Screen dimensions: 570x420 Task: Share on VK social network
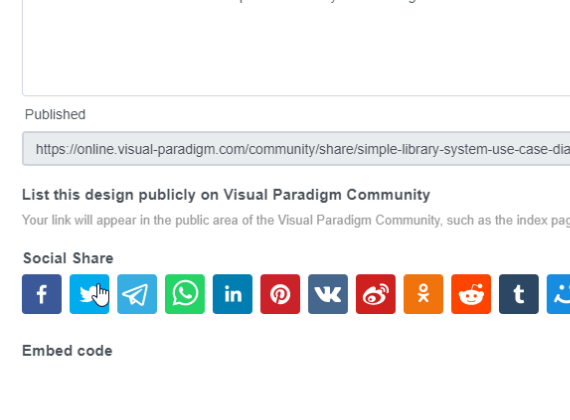pos(328,294)
